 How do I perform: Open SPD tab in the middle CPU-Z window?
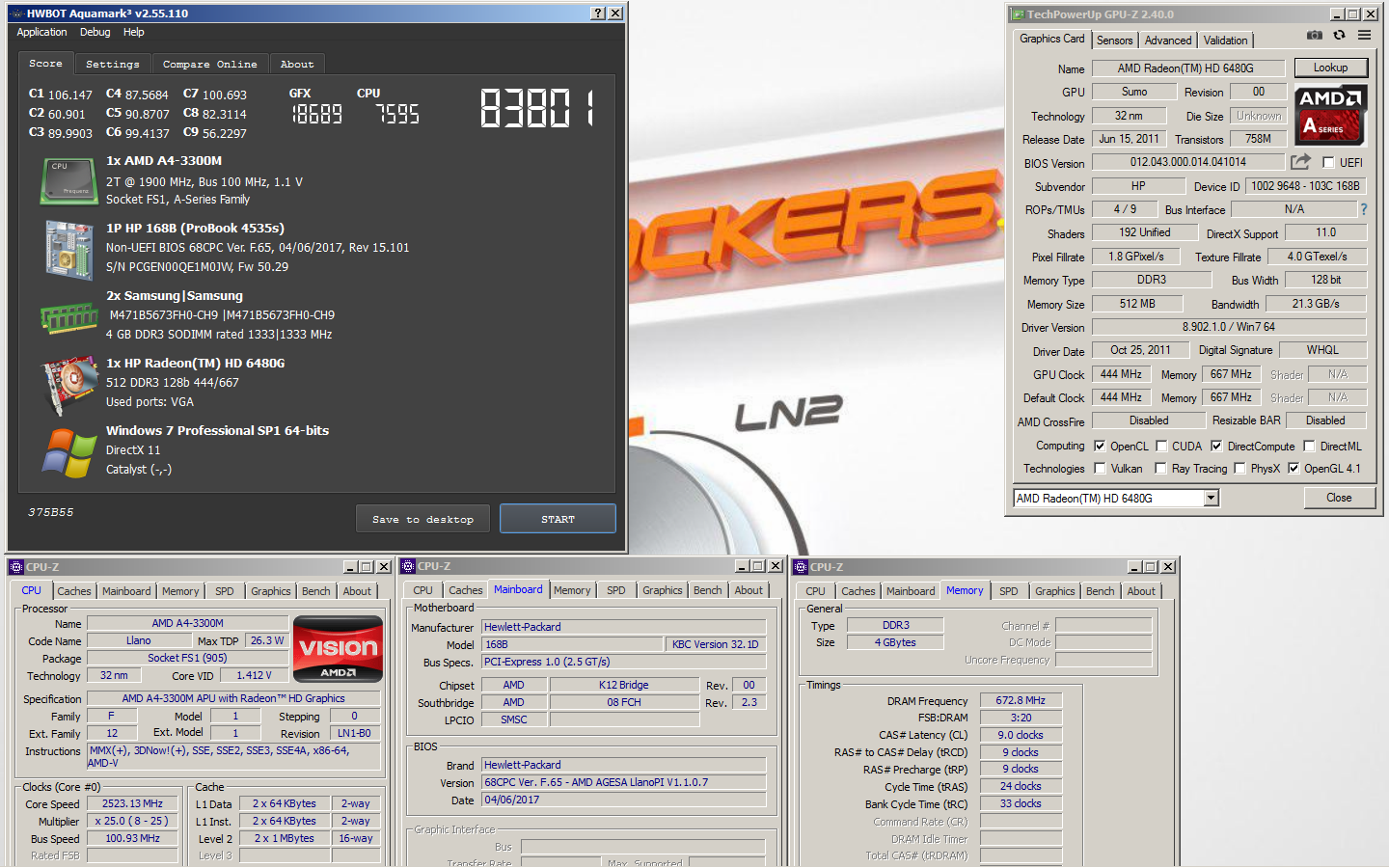[x=615, y=590]
